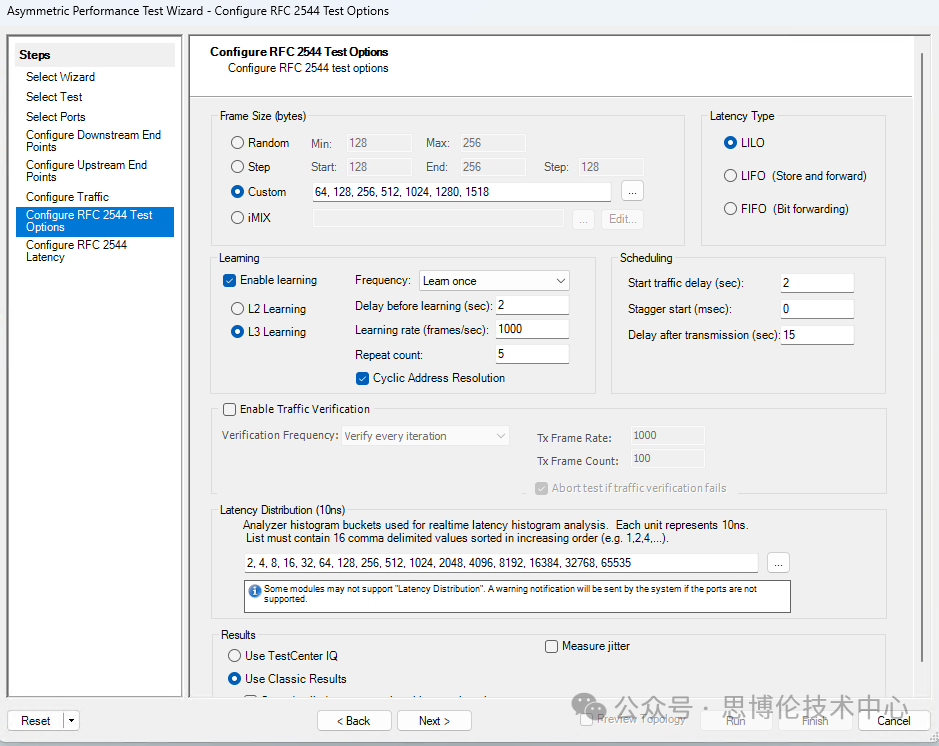Click the Next button
Viewport: 939px width, 746px height.
coord(434,721)
